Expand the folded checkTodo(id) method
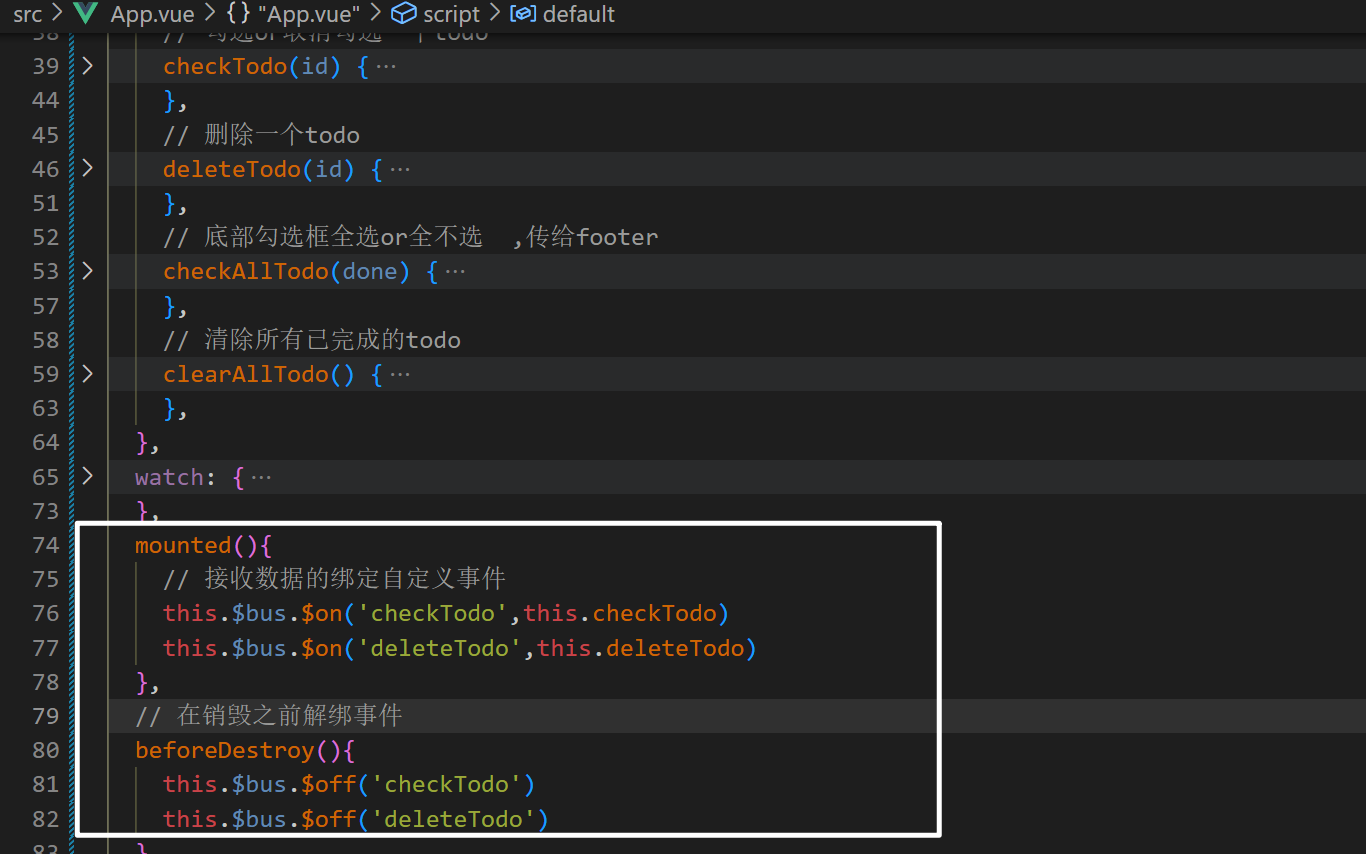The width and height of the screenshot is (1366, 854). (88, 66)
